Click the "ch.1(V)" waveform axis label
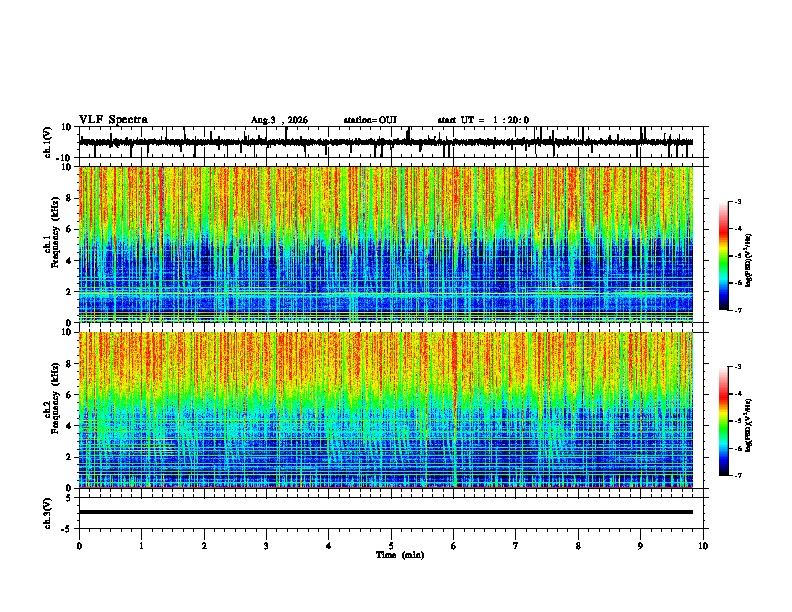 tap(48, 142)
